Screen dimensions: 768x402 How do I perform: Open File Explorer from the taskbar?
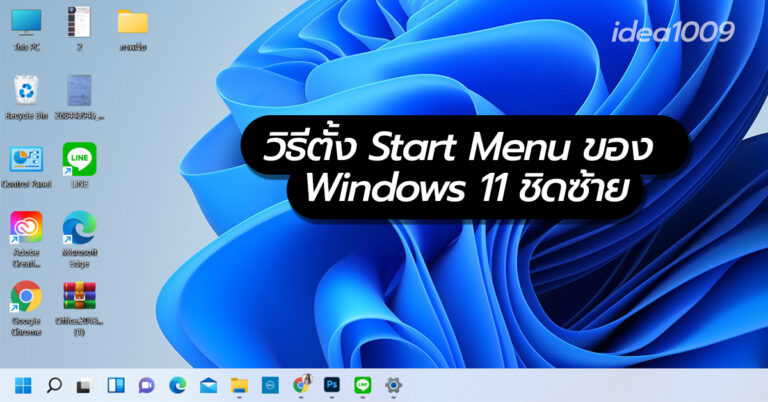point(239,384)
